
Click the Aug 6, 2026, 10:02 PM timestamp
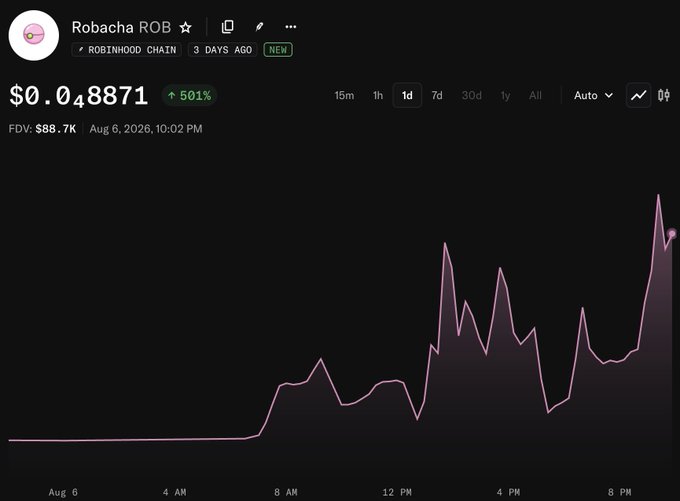click(x=146, y=129)
